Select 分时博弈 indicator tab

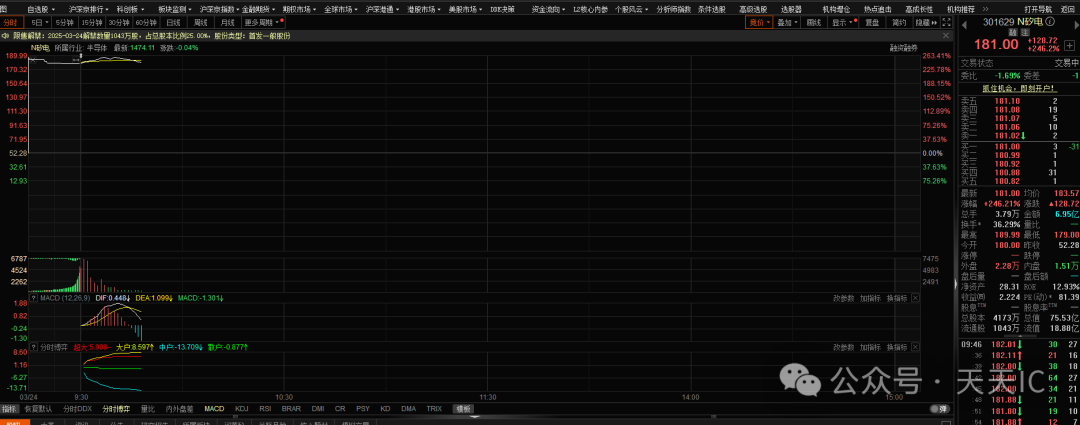pyautogui.click(x=116, y=408)
